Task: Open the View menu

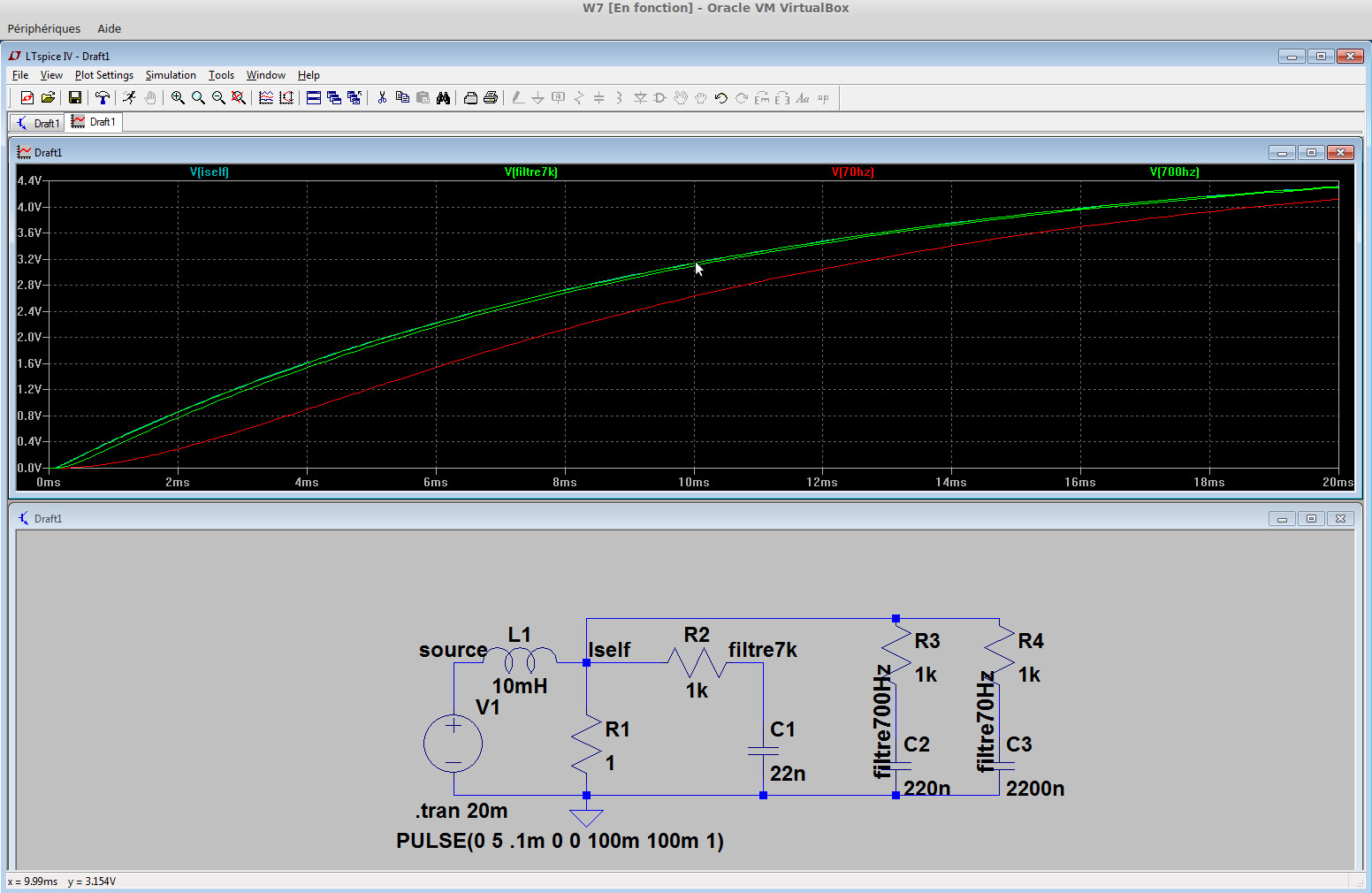Action: click(x=51, y=75)
